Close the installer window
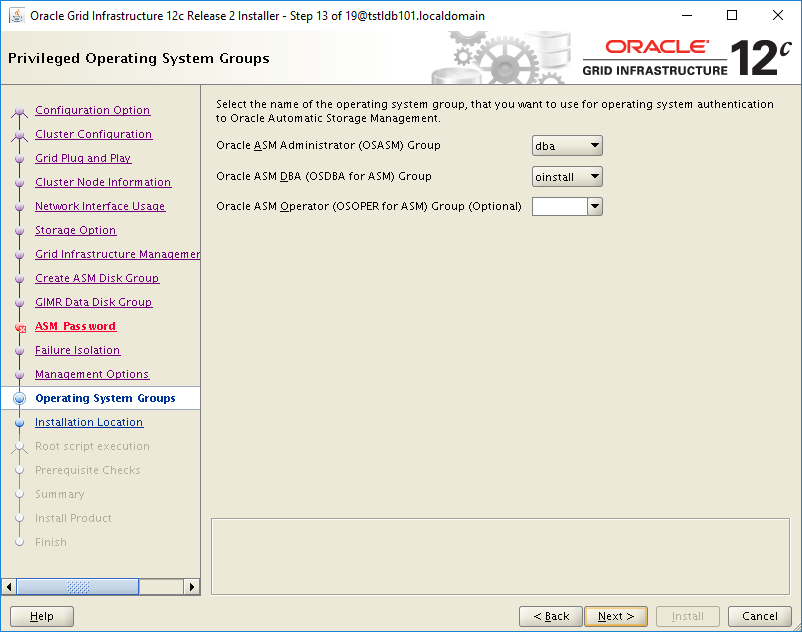 778,15
